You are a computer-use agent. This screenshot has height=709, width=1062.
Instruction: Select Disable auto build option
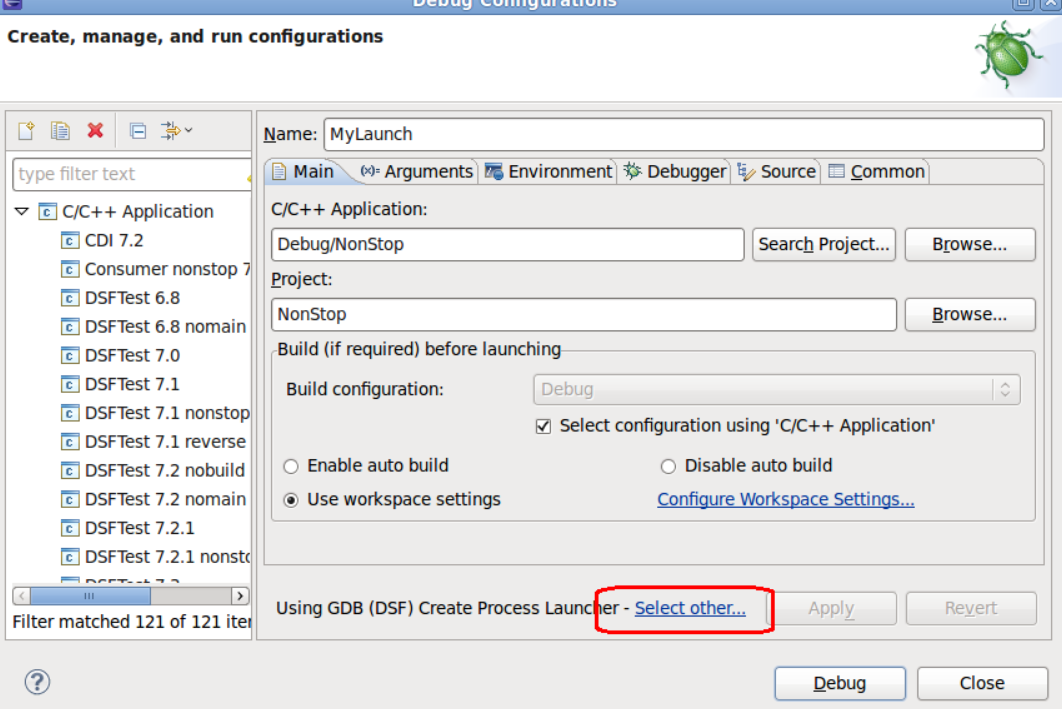(668, 466)
